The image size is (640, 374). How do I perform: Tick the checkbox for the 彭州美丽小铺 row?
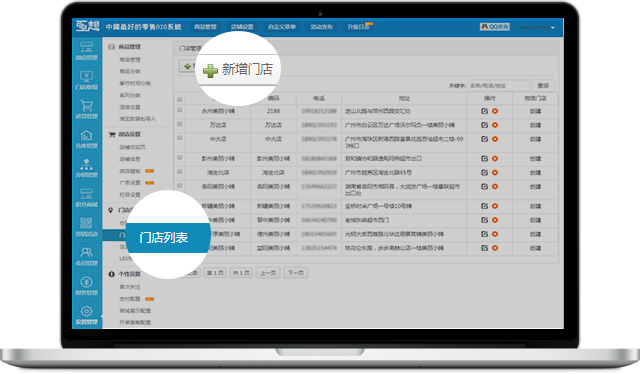[180, 157]
